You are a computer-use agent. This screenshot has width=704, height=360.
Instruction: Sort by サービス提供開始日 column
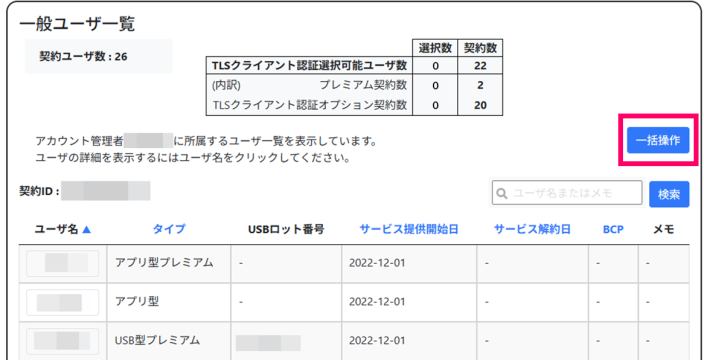point(409,229)
